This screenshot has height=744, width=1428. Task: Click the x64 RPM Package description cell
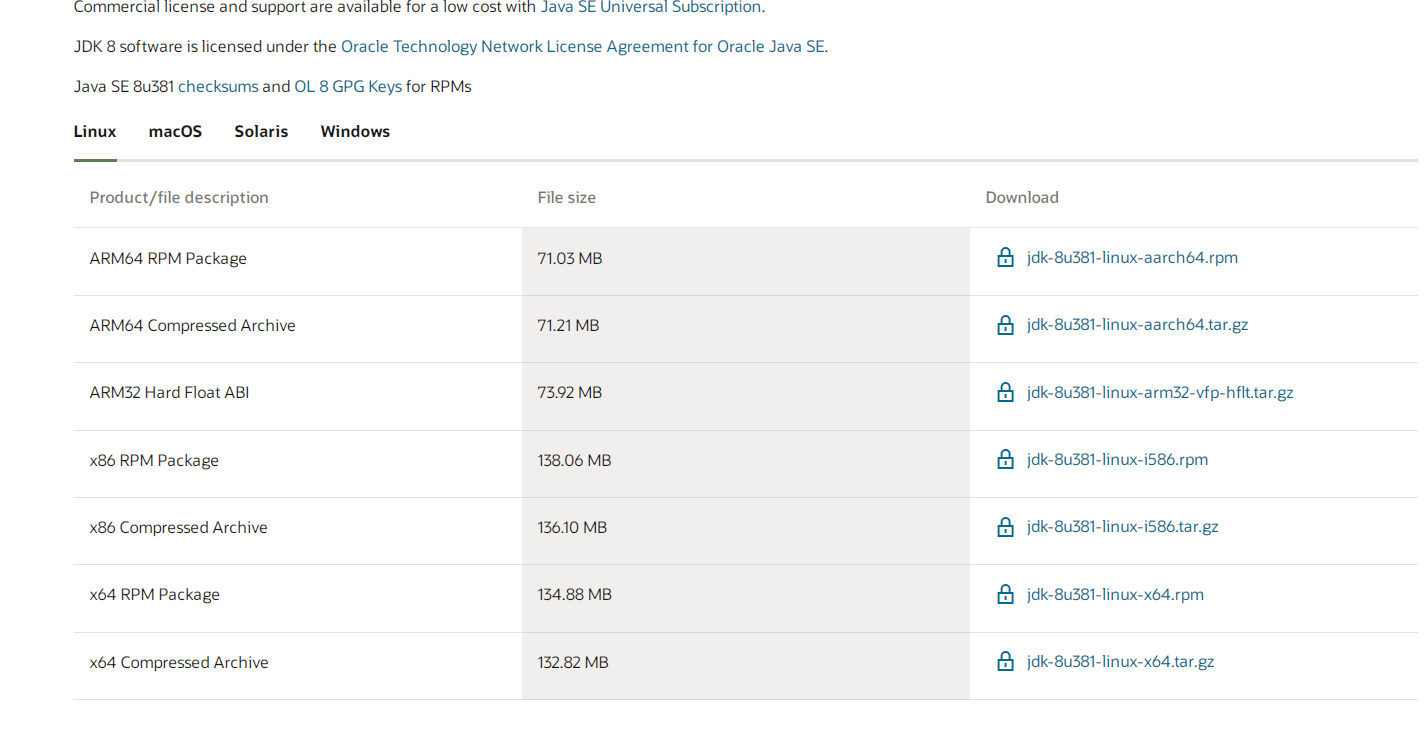tap(155, 595)
